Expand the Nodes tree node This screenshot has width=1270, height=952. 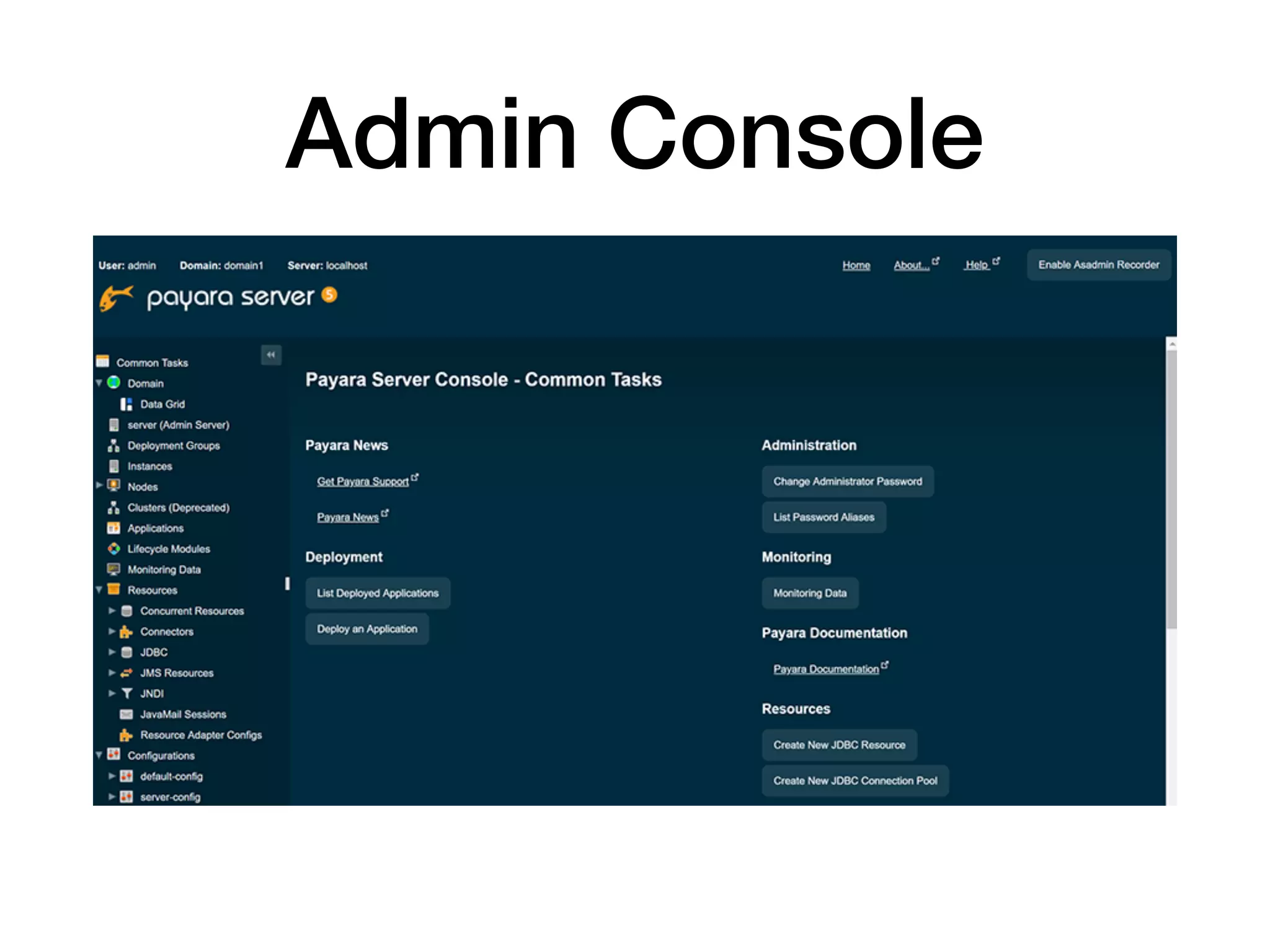pos(99,485)
